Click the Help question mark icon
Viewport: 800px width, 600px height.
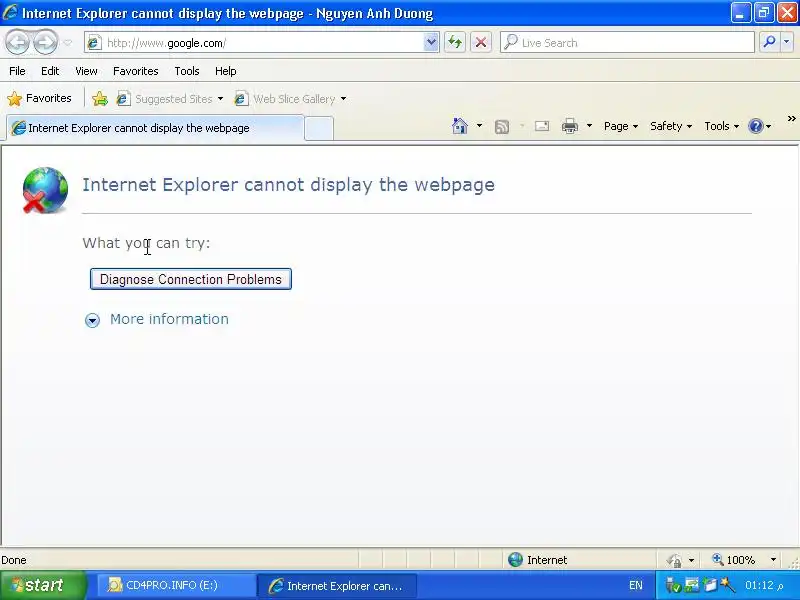756,126
